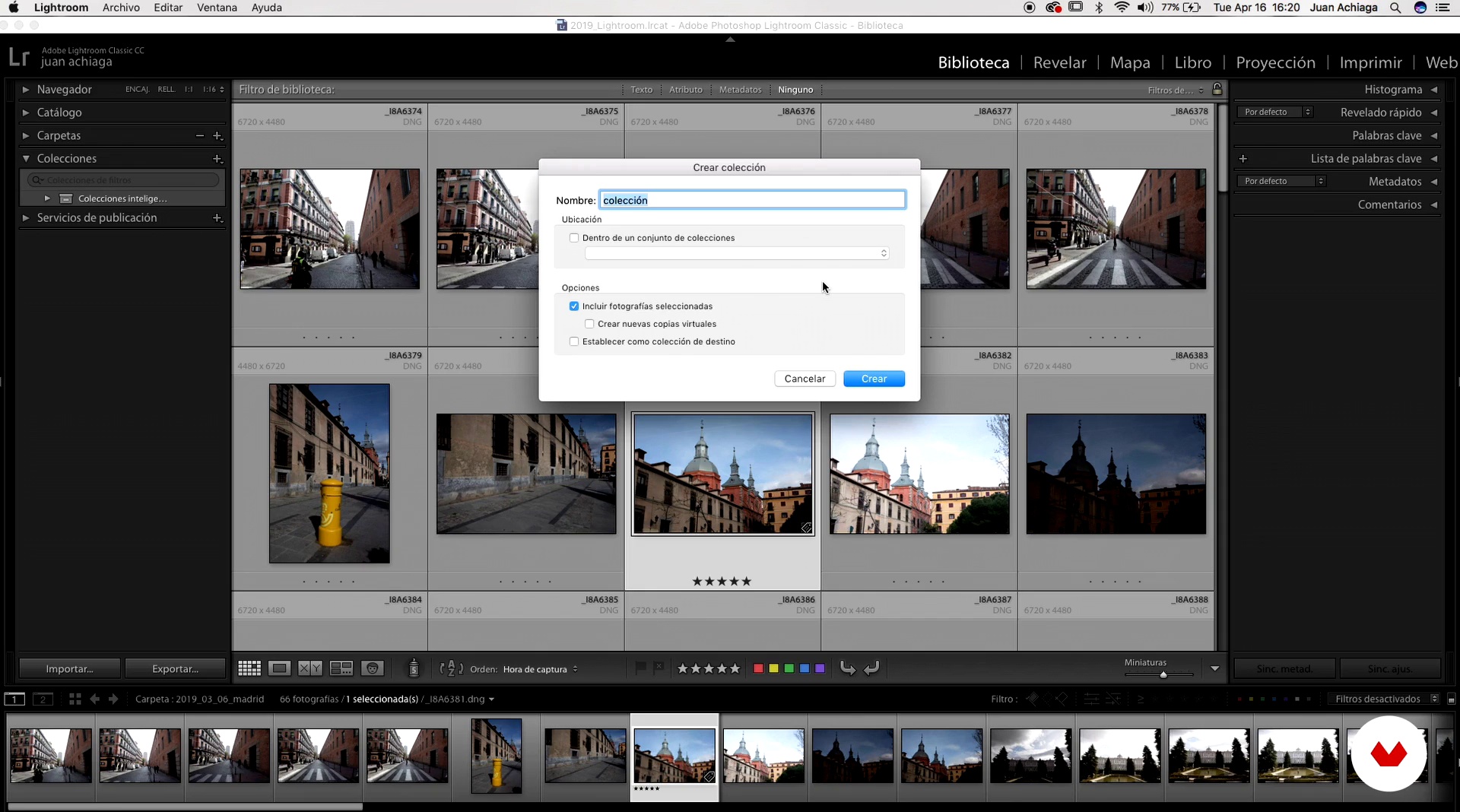Check 'Establecer como colección de destino'

(574, 342)
